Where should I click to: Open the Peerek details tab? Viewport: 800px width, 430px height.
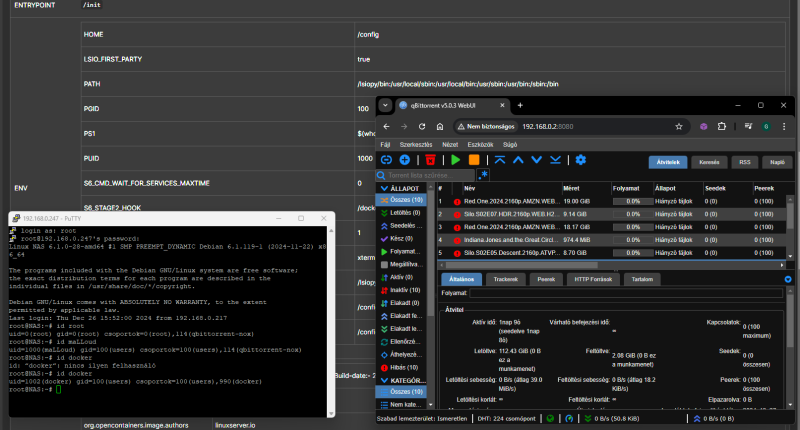click(546, 279)
